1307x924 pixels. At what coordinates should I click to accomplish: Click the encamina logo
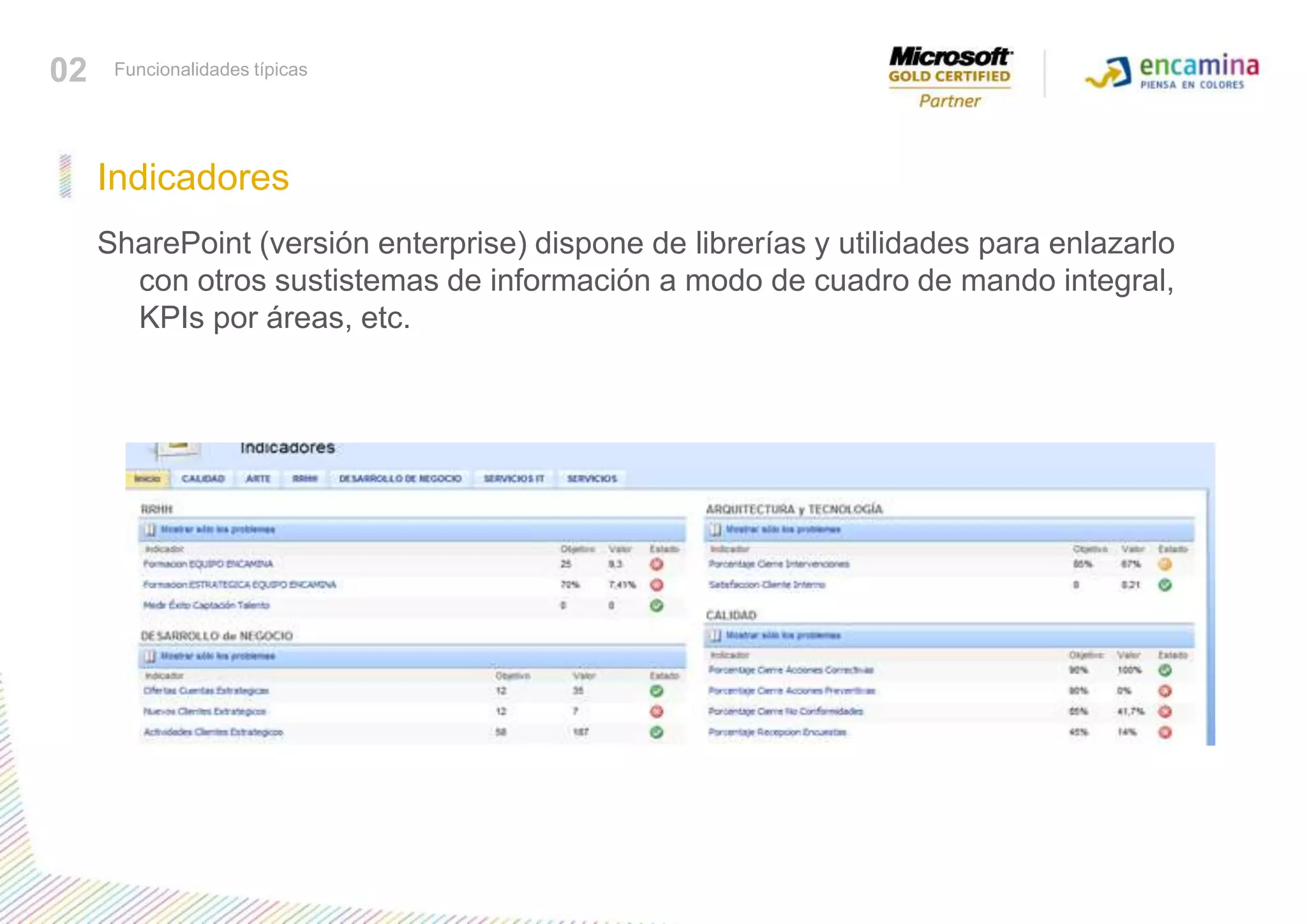[x=1172, y=71]
